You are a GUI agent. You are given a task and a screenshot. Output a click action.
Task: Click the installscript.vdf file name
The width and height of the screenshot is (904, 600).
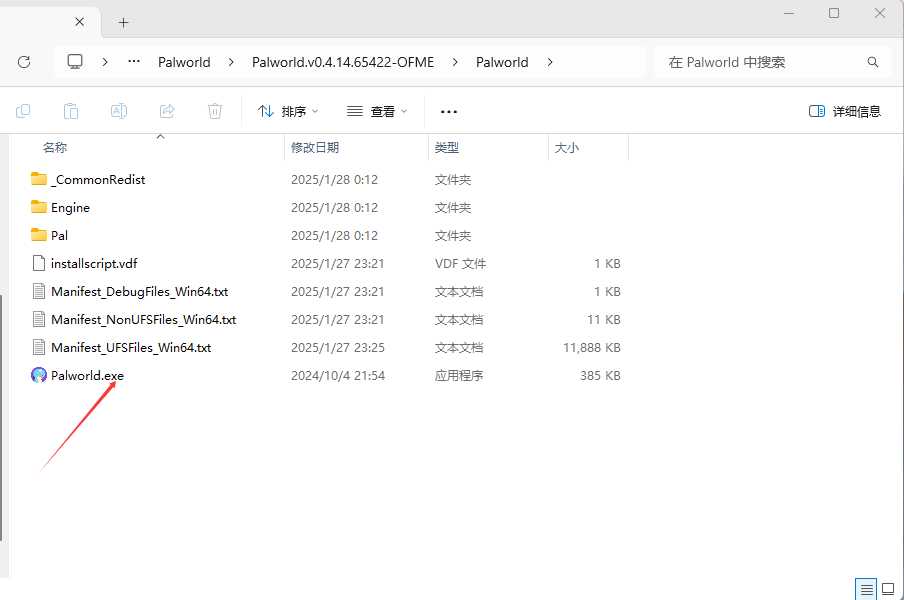94,263
